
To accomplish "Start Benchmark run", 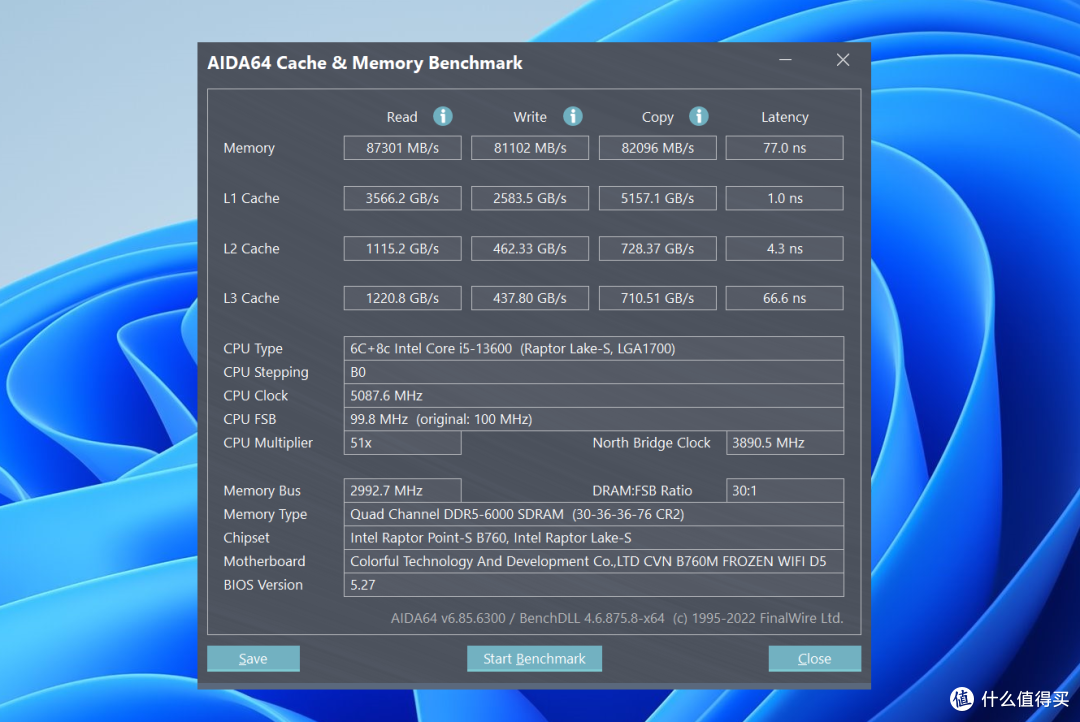I will click(534, 659).
